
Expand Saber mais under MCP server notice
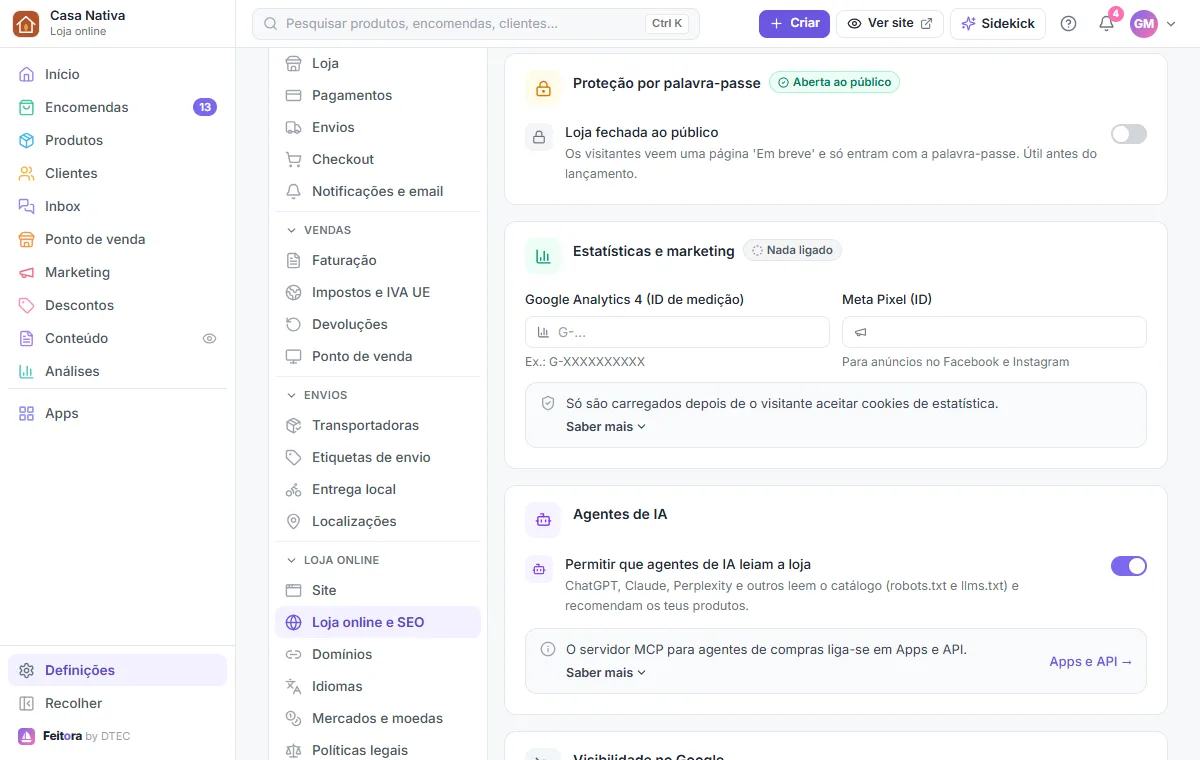pos(606,672)
